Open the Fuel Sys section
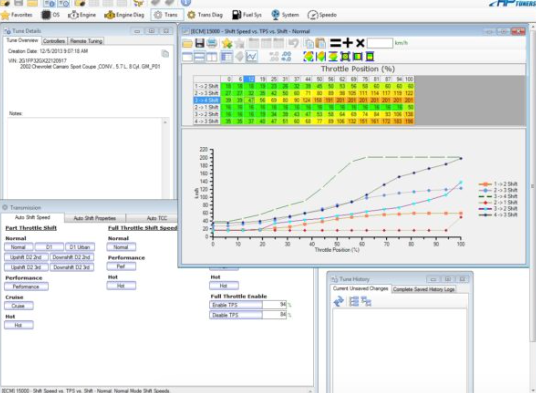This screenshot has width=536, height=393. [246, 15]
